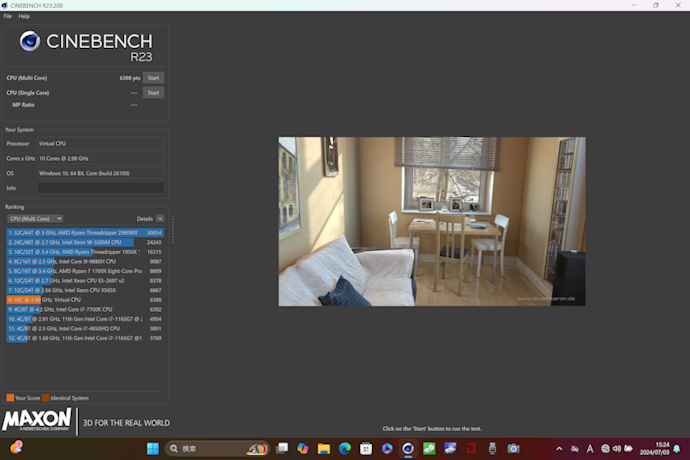690x460 pixels.
Task: Click the taskbar search box
Action: point(218,449)
